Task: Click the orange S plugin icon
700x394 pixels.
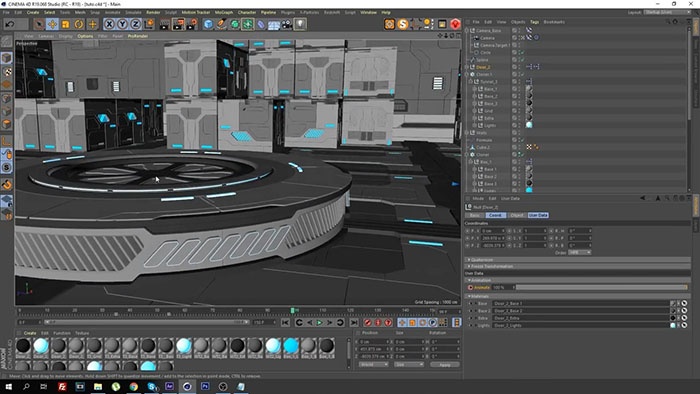Action: point(403,24)
